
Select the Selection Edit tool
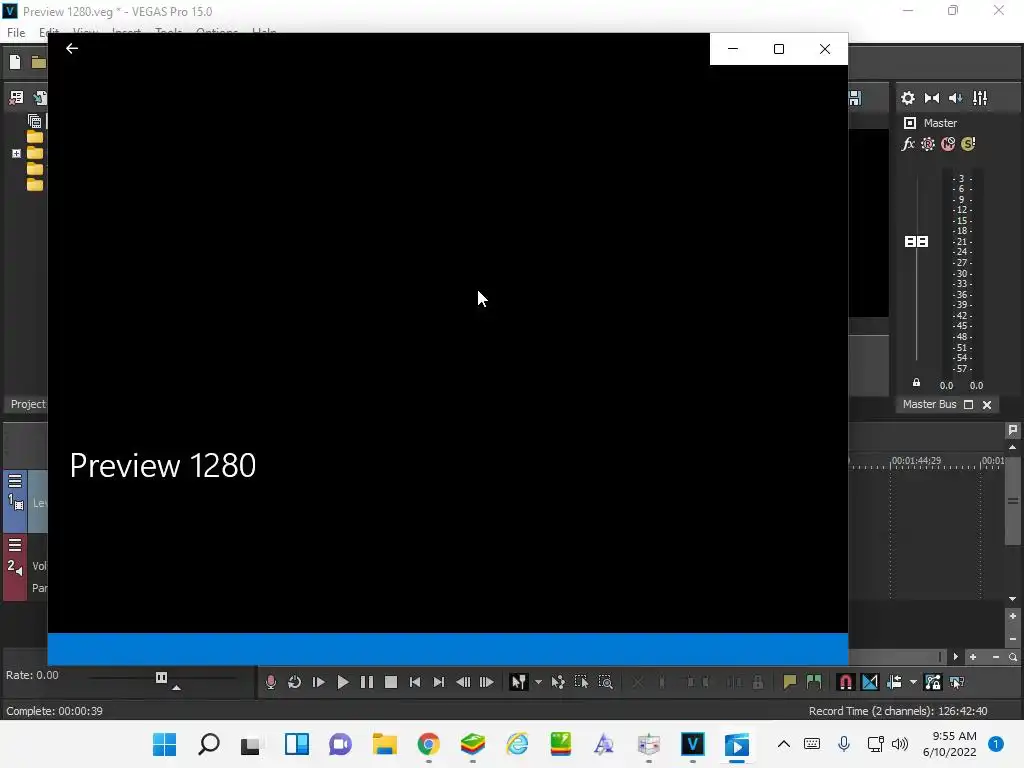[581, 682]
